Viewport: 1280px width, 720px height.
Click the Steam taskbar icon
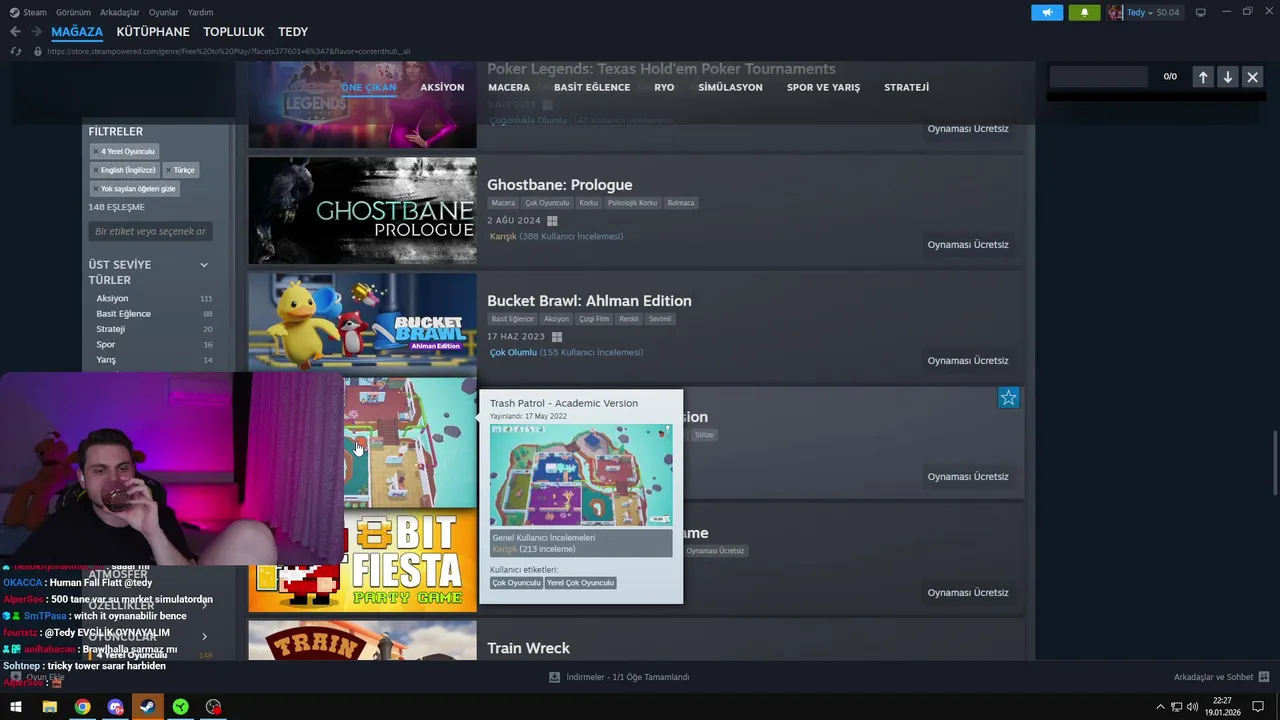[x=147, y=707]
